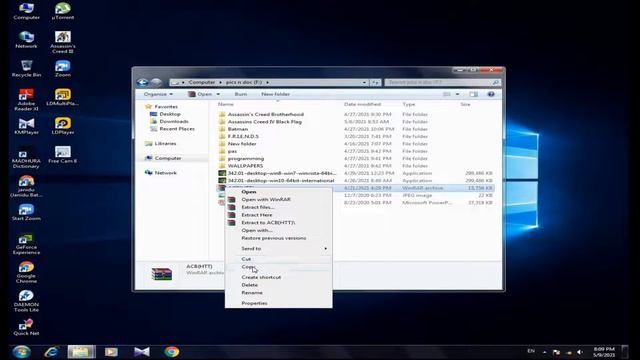Image resolution: width=640 pixels, height=360 pixels.
Task: Select the Batman folder
Action: pos(238,129)
